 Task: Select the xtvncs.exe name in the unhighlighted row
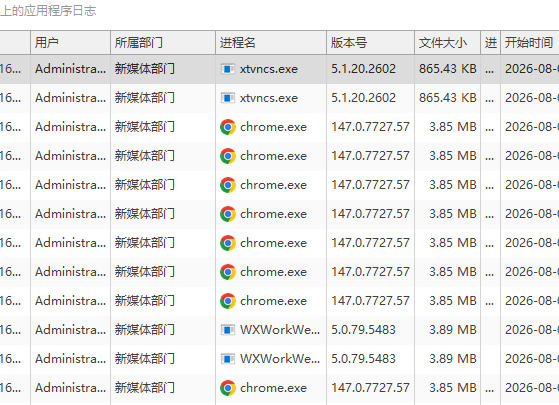click(269, 98)
